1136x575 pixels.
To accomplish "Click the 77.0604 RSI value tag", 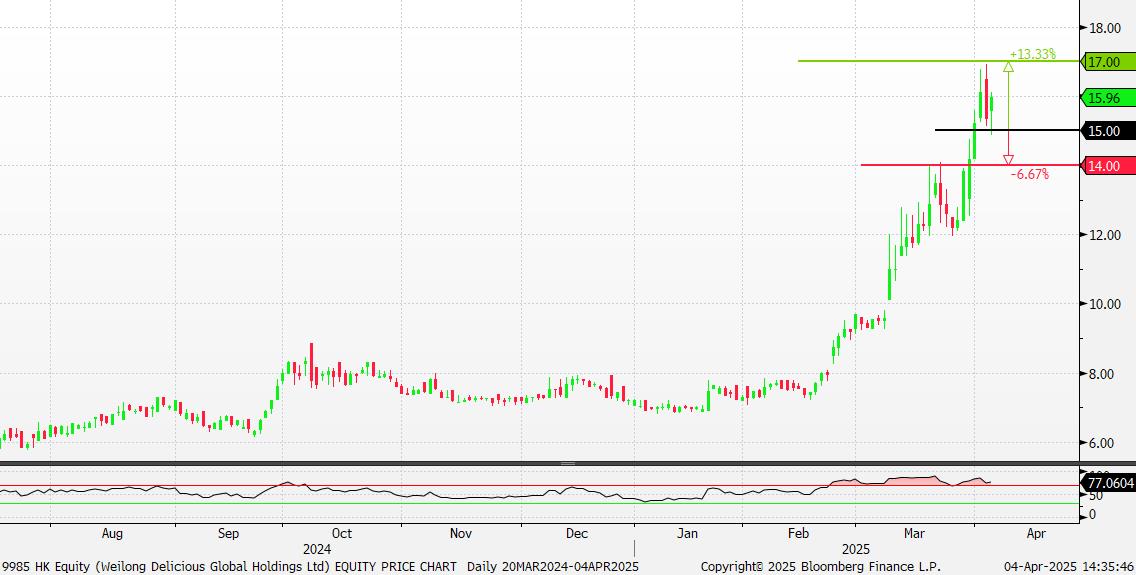I will coord(1109,483).
